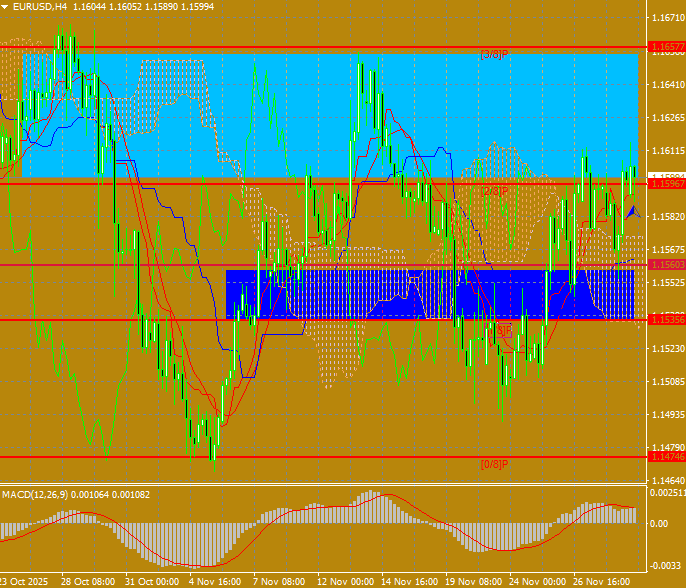Click the 1.16710 price scale value
Image resolution: width=686 pixels, height=588 pixels.
[668, 18]
